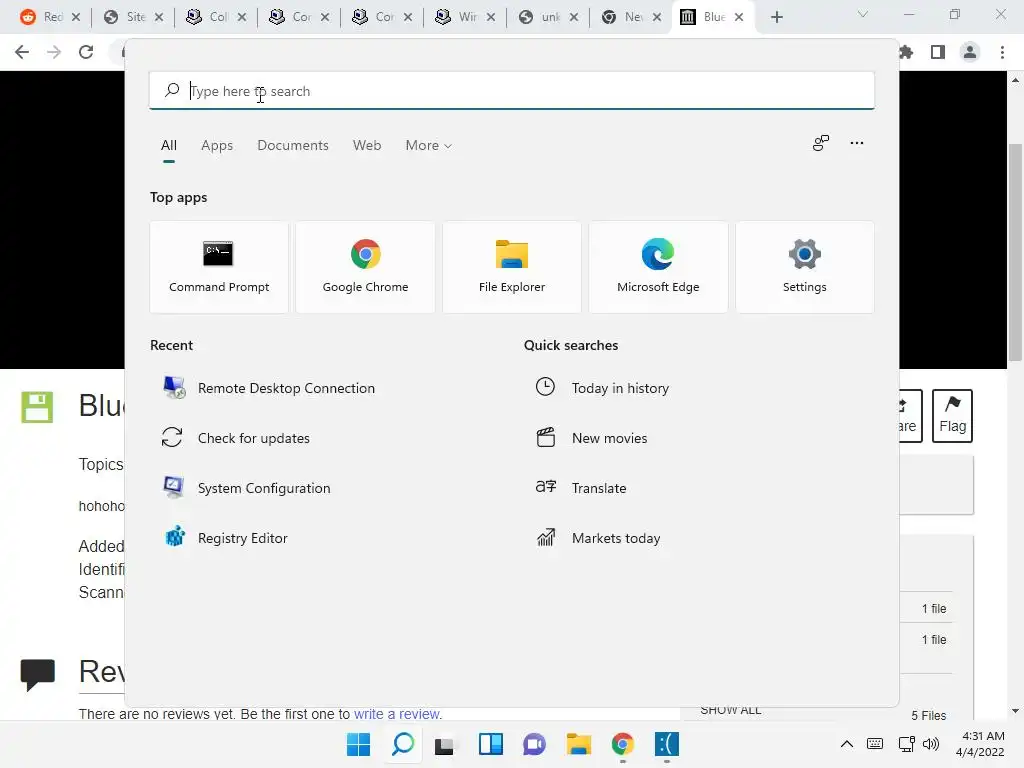Expand the More filter dropdown
The image size is (1024, 768).
tap(428, 146)
